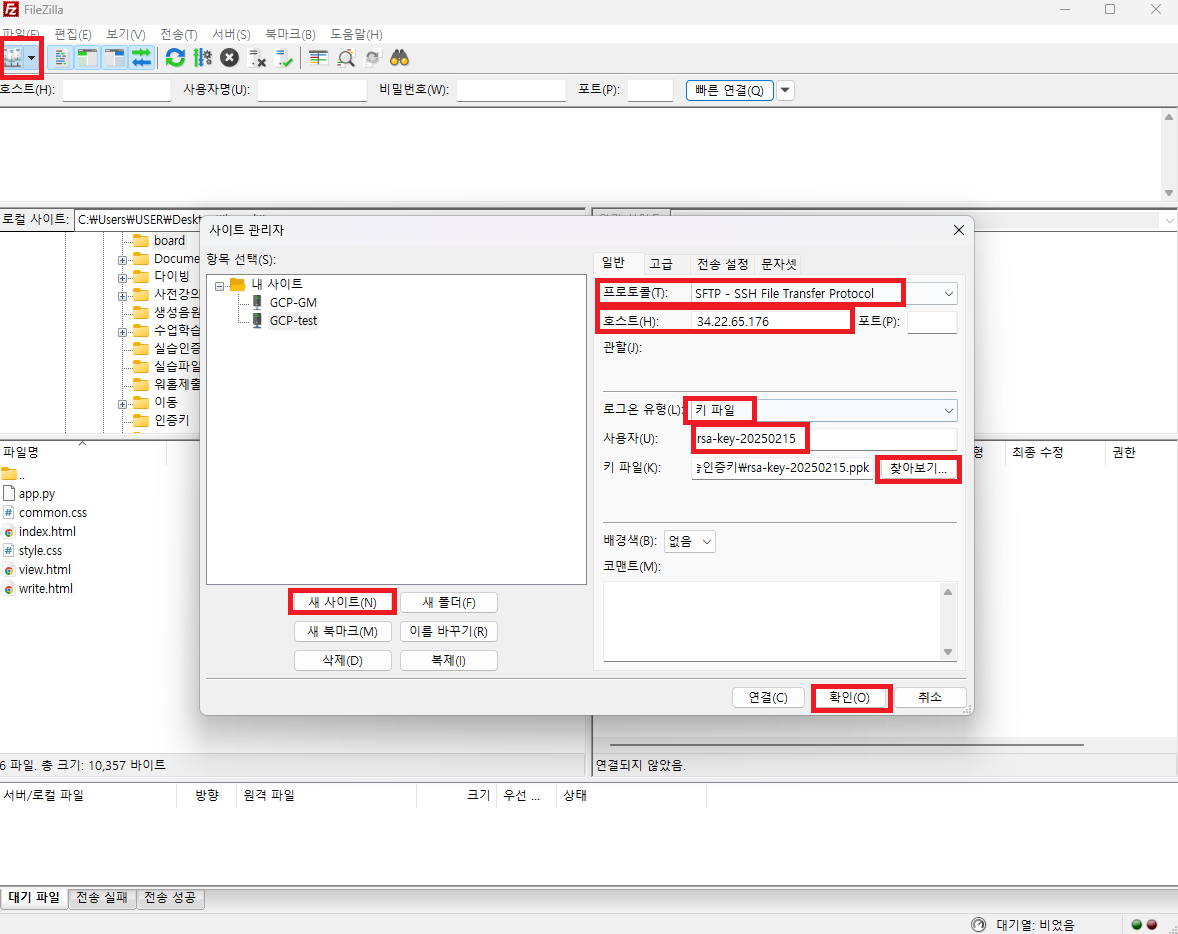The width and height of the screenshot is (1178, 934).
Task: Toggle the local directory tree icon
Action: [88, 58]
